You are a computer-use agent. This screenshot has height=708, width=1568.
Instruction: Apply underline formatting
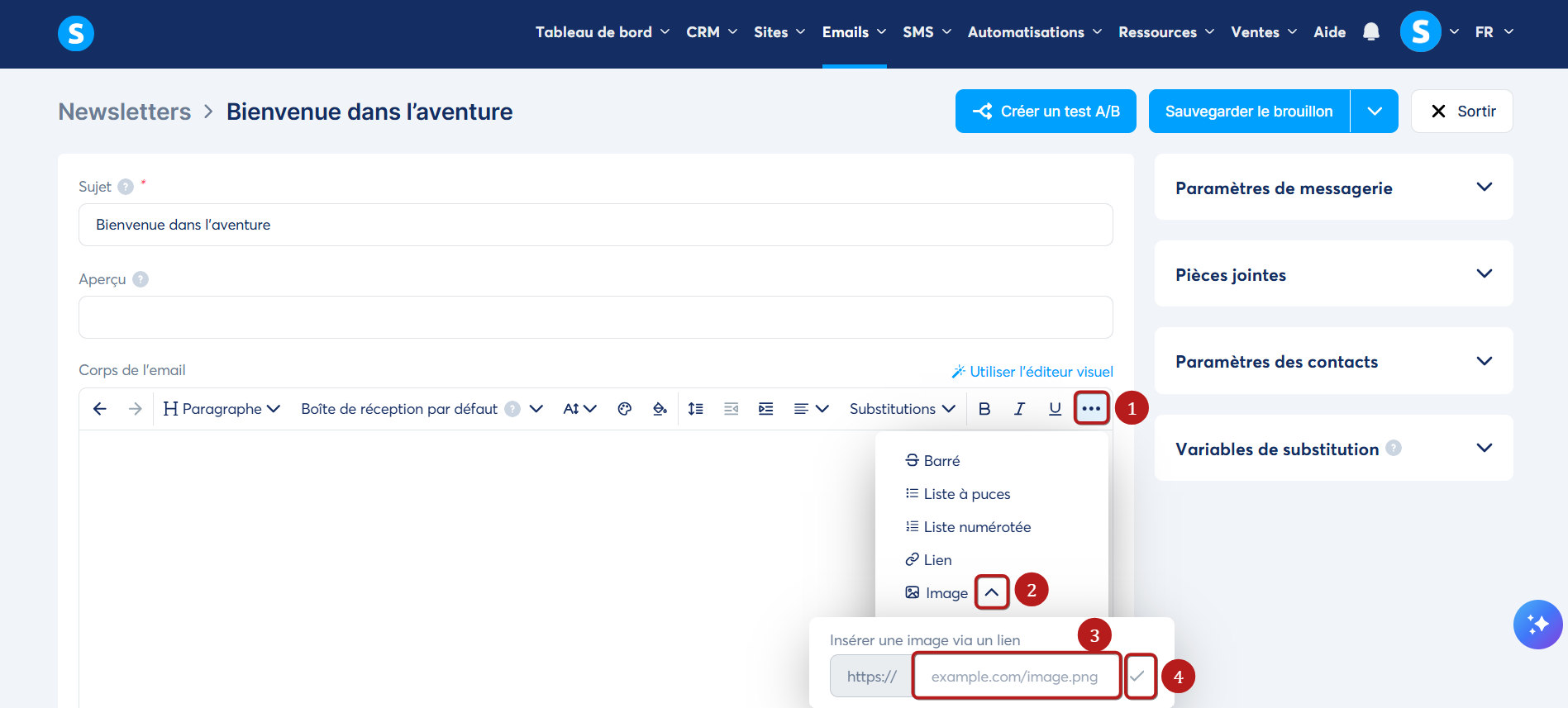(x=1055, y=409)
